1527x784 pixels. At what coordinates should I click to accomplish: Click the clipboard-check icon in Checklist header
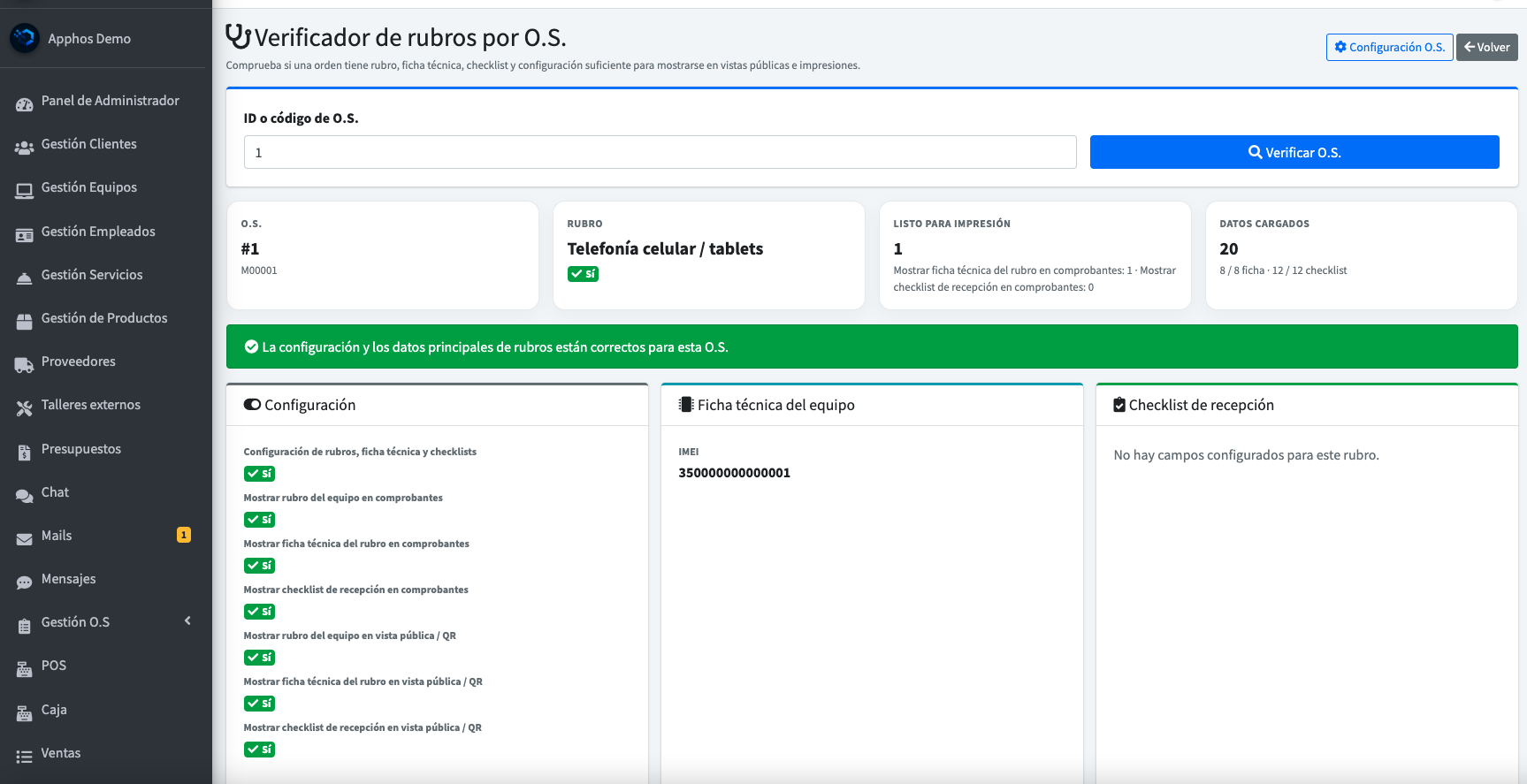(1119, 405)
